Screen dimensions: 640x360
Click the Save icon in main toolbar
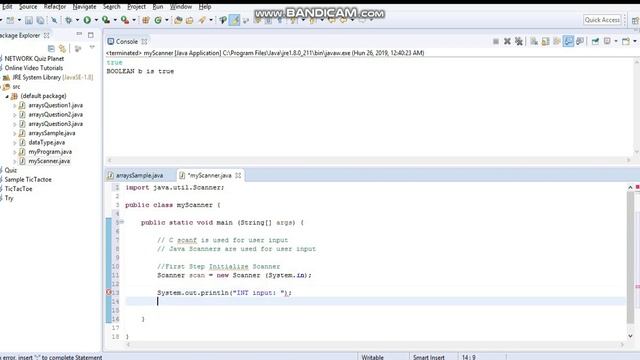click(x=29, y=20)
